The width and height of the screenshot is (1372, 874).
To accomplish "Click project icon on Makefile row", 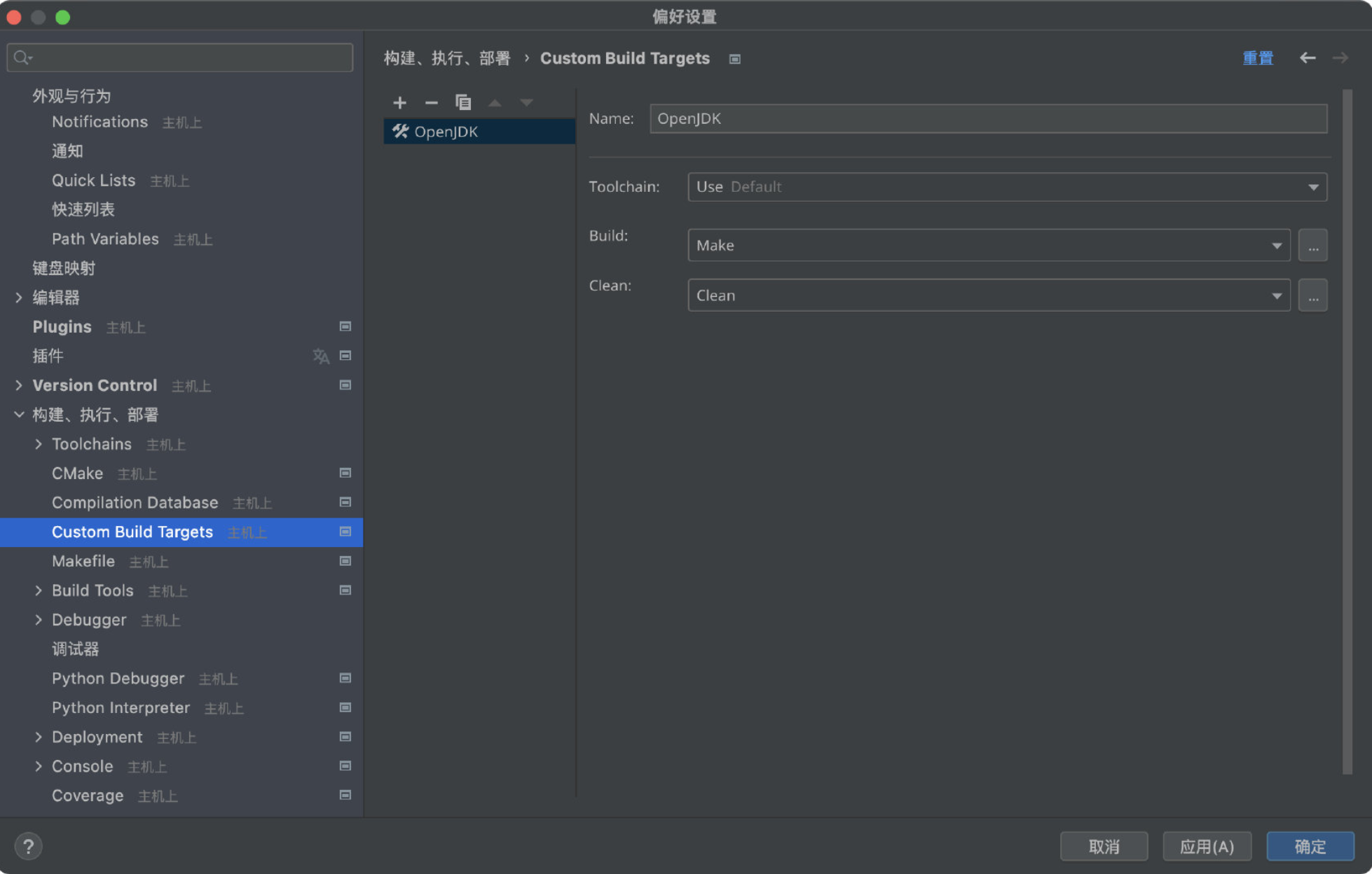I will [x=345, y=561].
